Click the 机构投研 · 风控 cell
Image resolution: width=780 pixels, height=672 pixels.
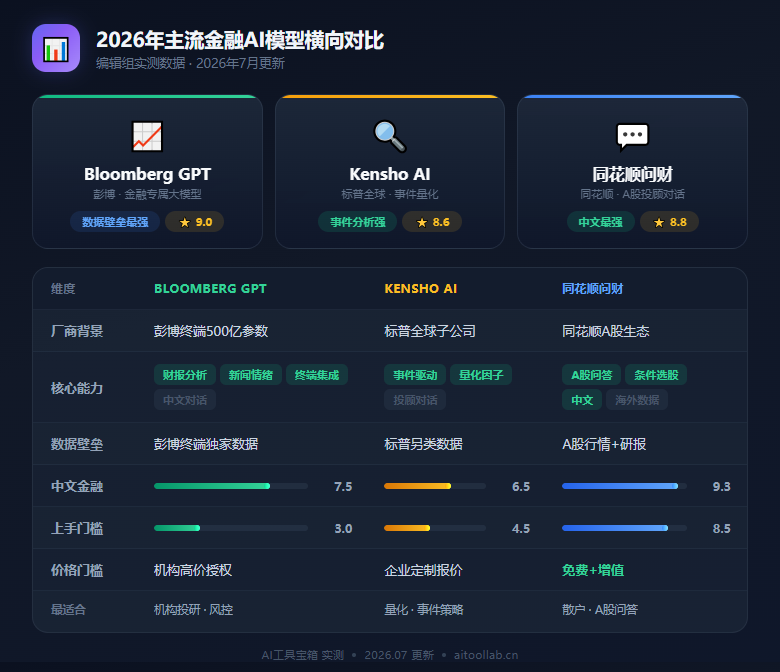click(x=194, y=609)
